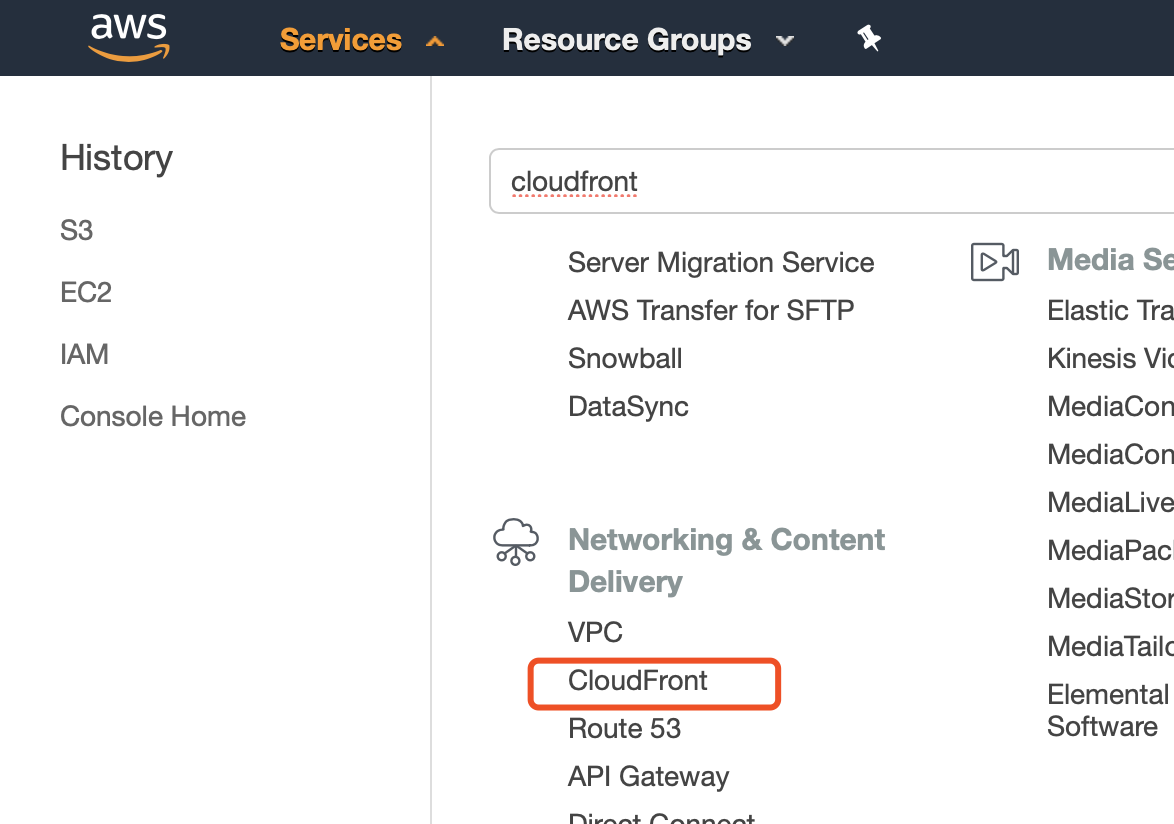
Task: Go to Console Home
Action: click(x=152, y=416)
